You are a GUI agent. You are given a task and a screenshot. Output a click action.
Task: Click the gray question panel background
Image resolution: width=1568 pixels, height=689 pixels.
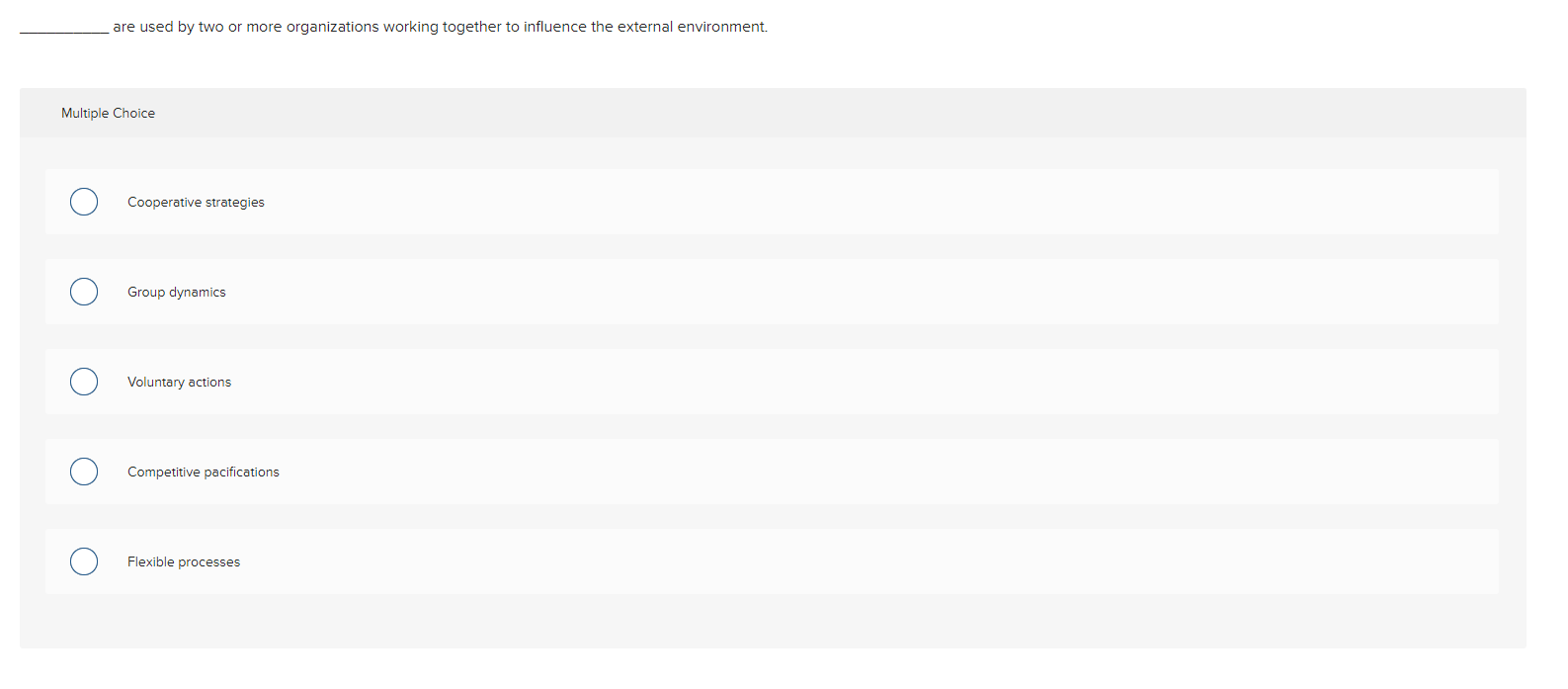point(771,623)
